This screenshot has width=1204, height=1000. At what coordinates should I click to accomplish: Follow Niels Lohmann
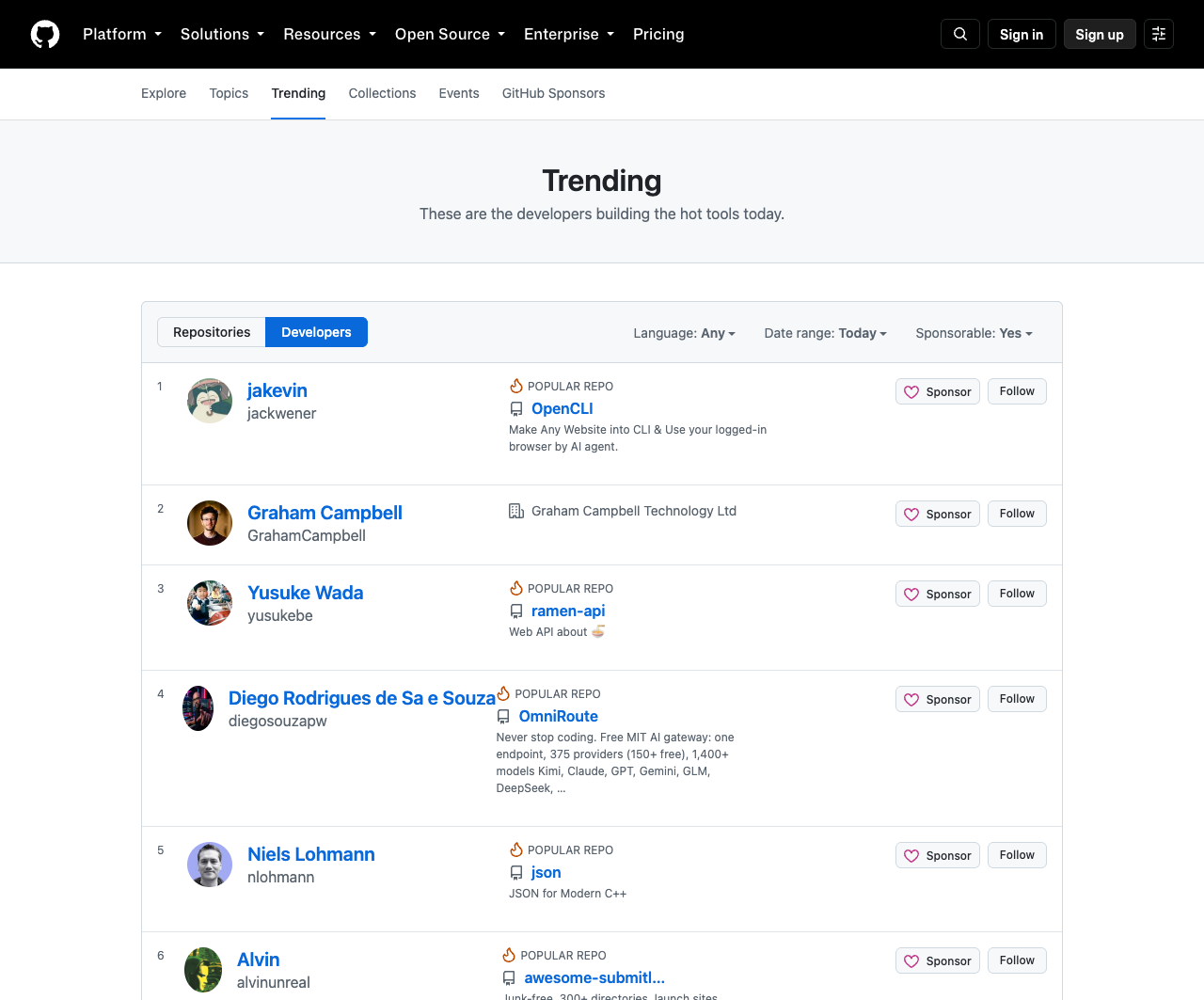1017,855
